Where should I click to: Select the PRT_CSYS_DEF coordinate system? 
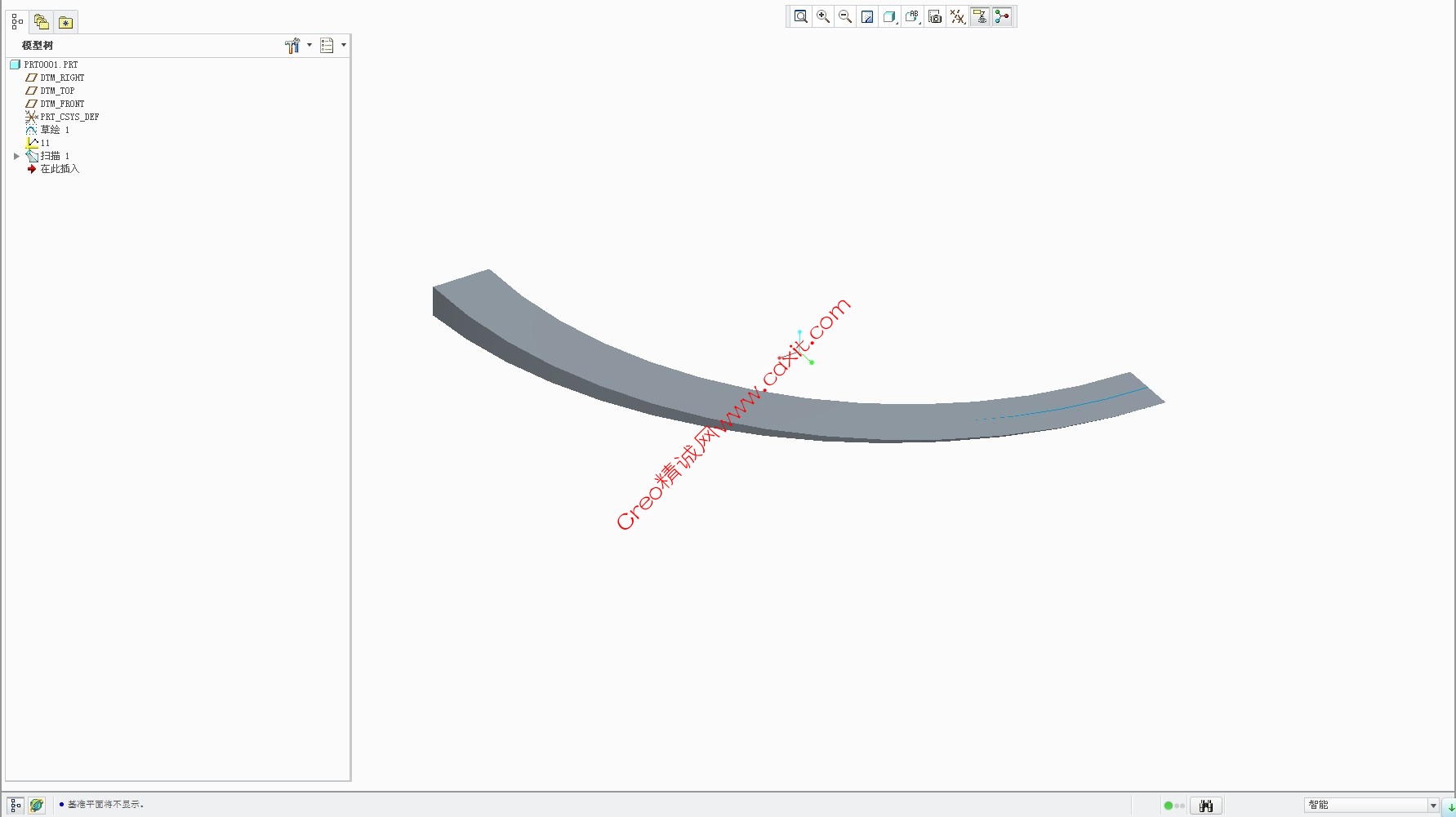62,117
